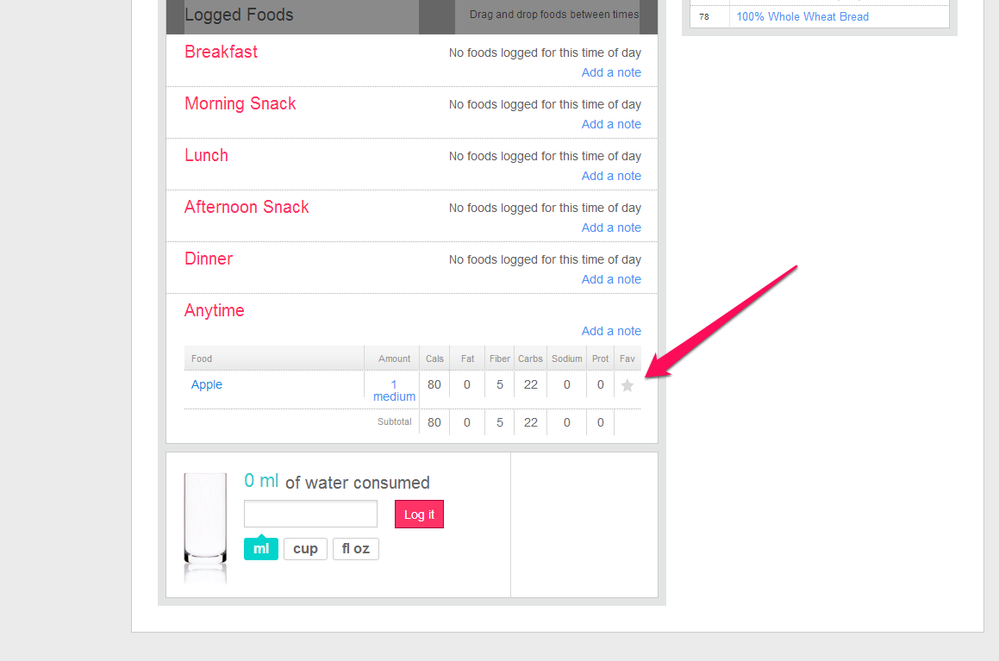The width and height of the screenshot is (999, 661).
Task: Click the 22 carbs cell in Apple row
Action: 531,384
